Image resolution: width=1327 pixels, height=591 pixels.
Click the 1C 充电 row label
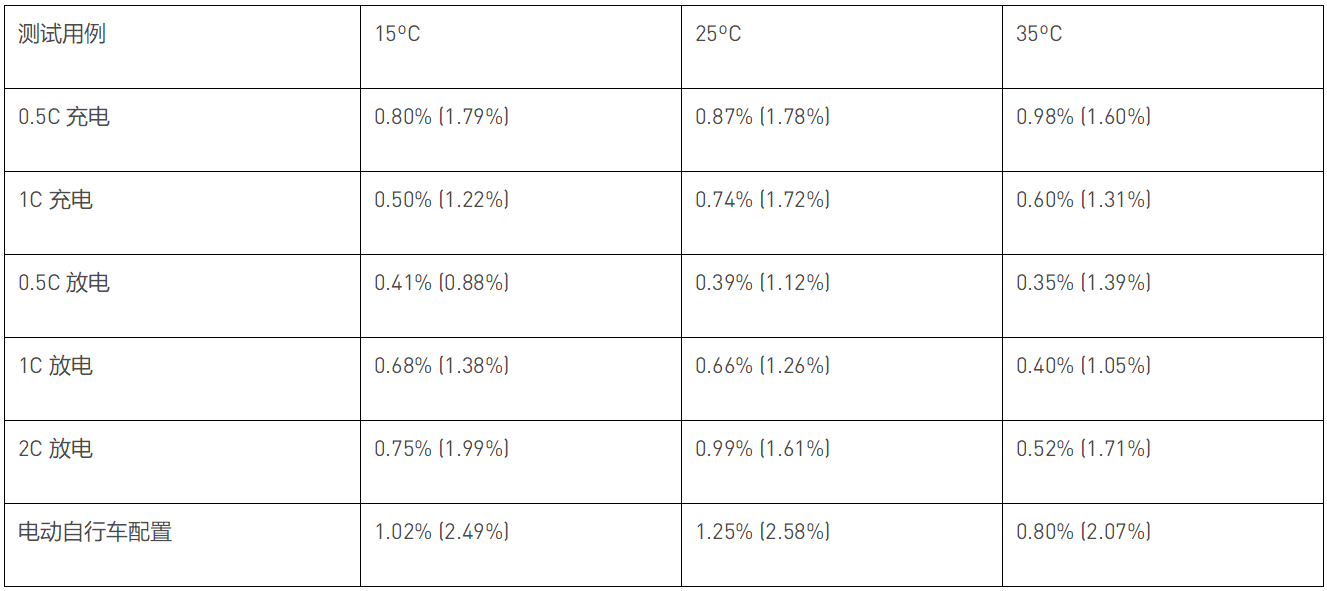coord(55,200)
